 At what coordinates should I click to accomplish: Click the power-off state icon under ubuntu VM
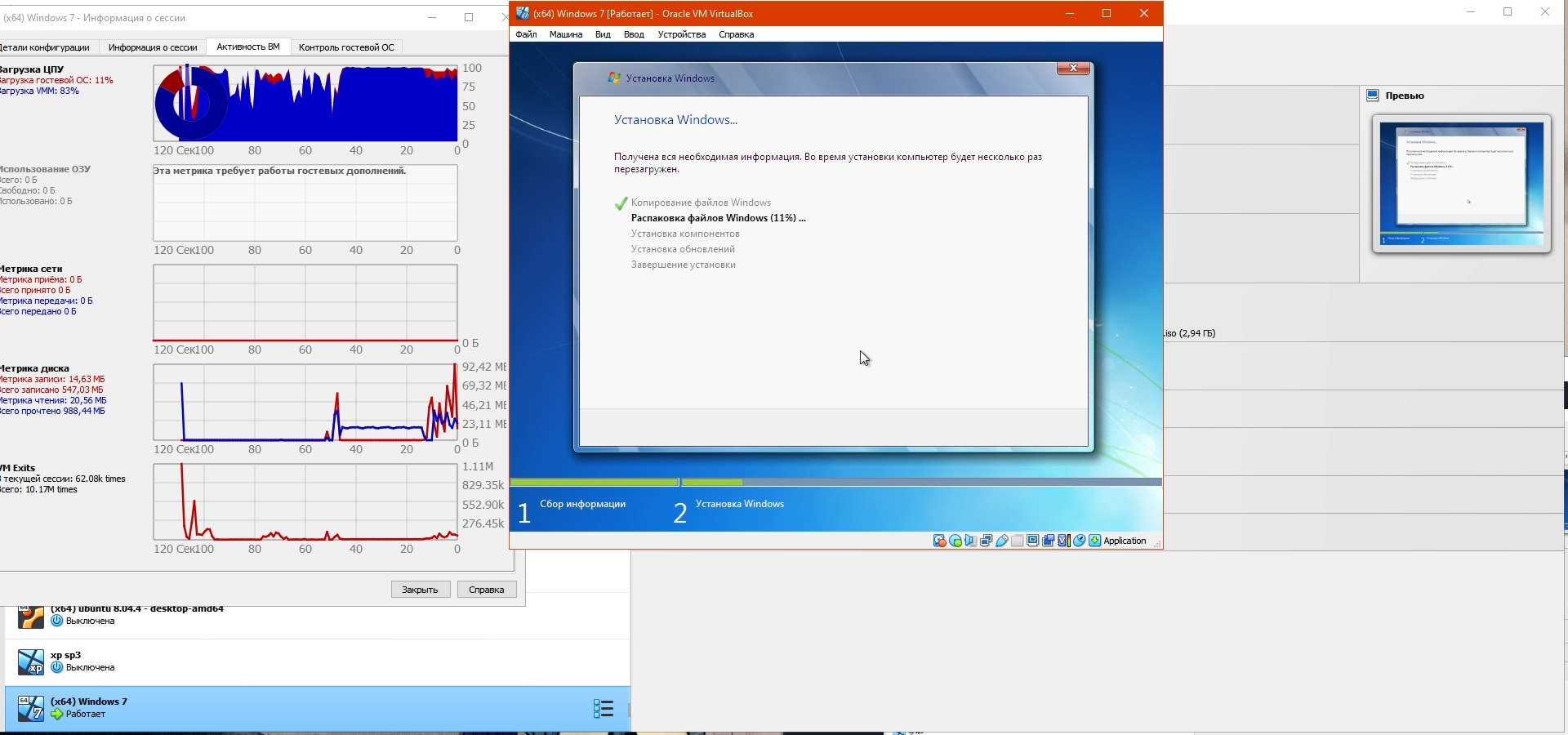tap(56, 621)
